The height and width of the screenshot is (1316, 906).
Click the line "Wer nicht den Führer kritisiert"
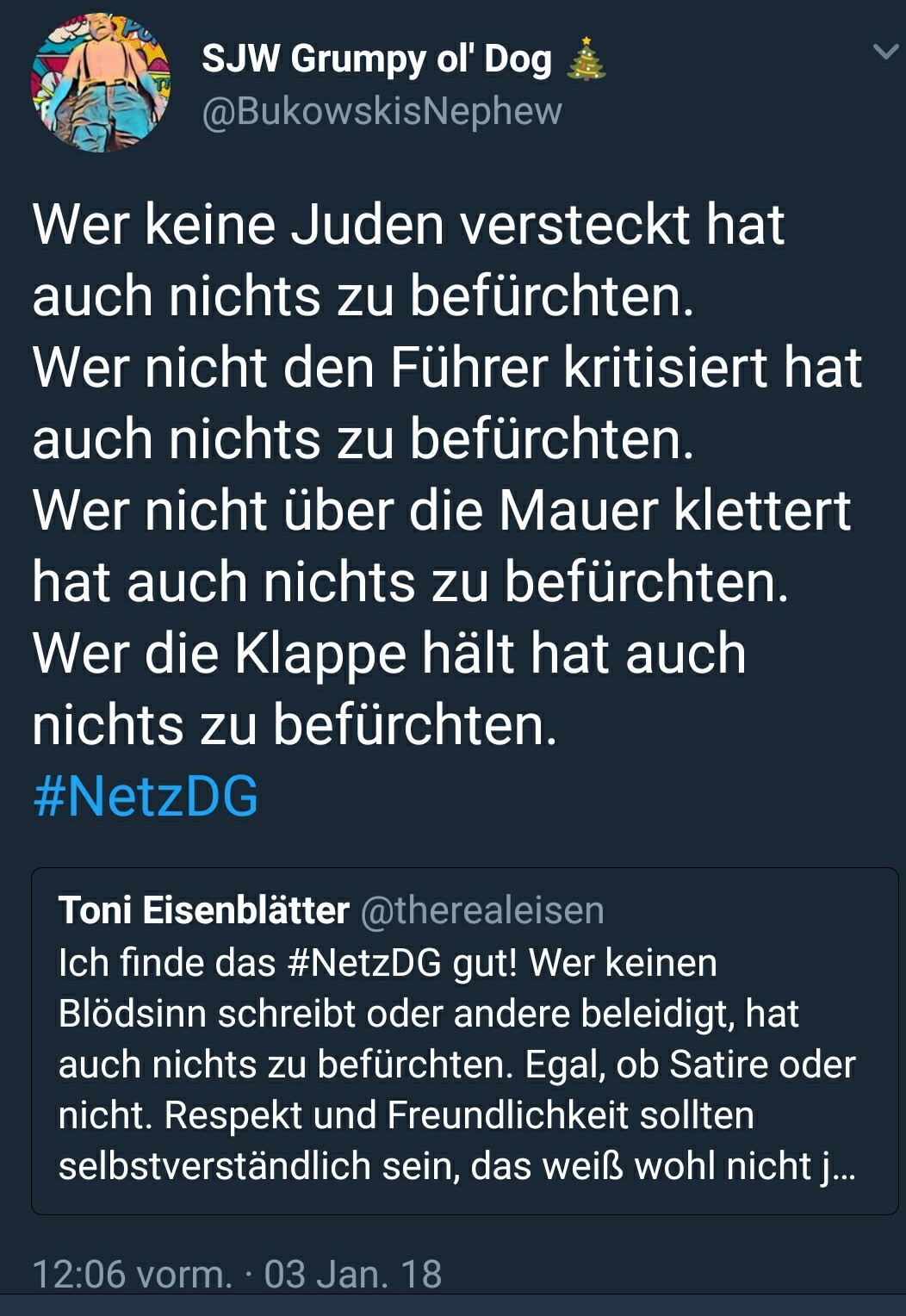click(446, 368)
